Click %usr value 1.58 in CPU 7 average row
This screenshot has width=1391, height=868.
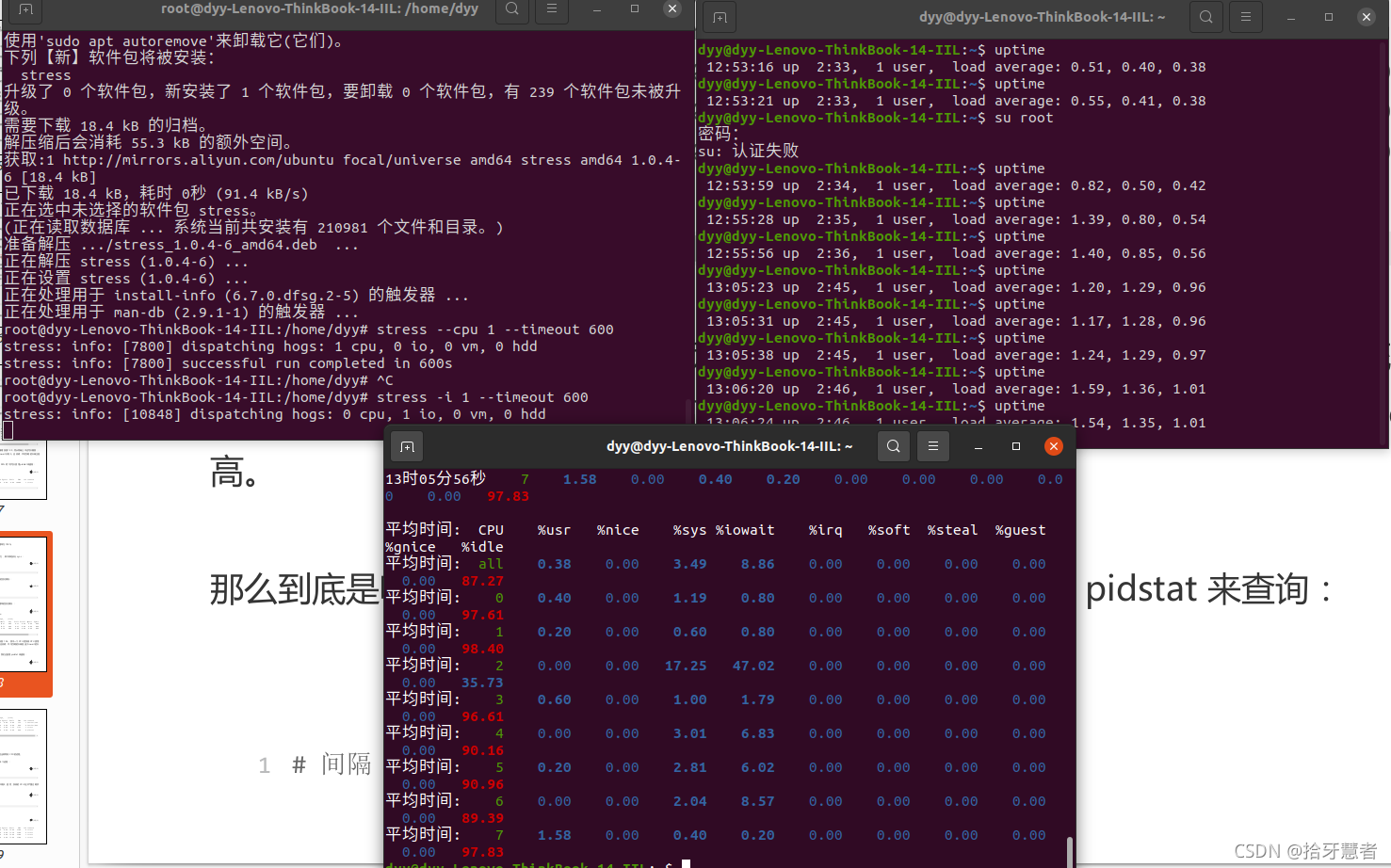coord(554,835)
